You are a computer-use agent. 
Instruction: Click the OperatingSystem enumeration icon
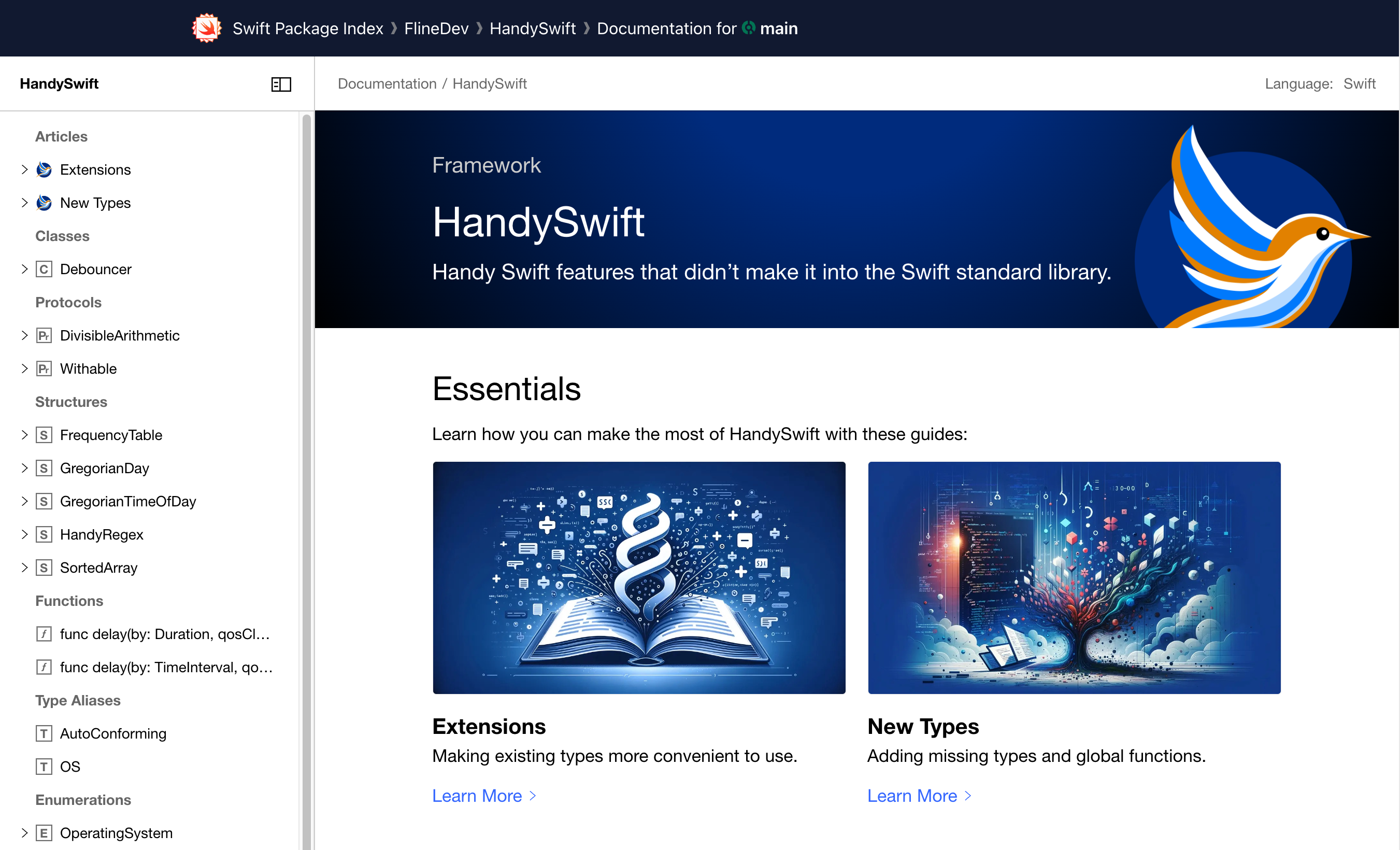(44, 833)
